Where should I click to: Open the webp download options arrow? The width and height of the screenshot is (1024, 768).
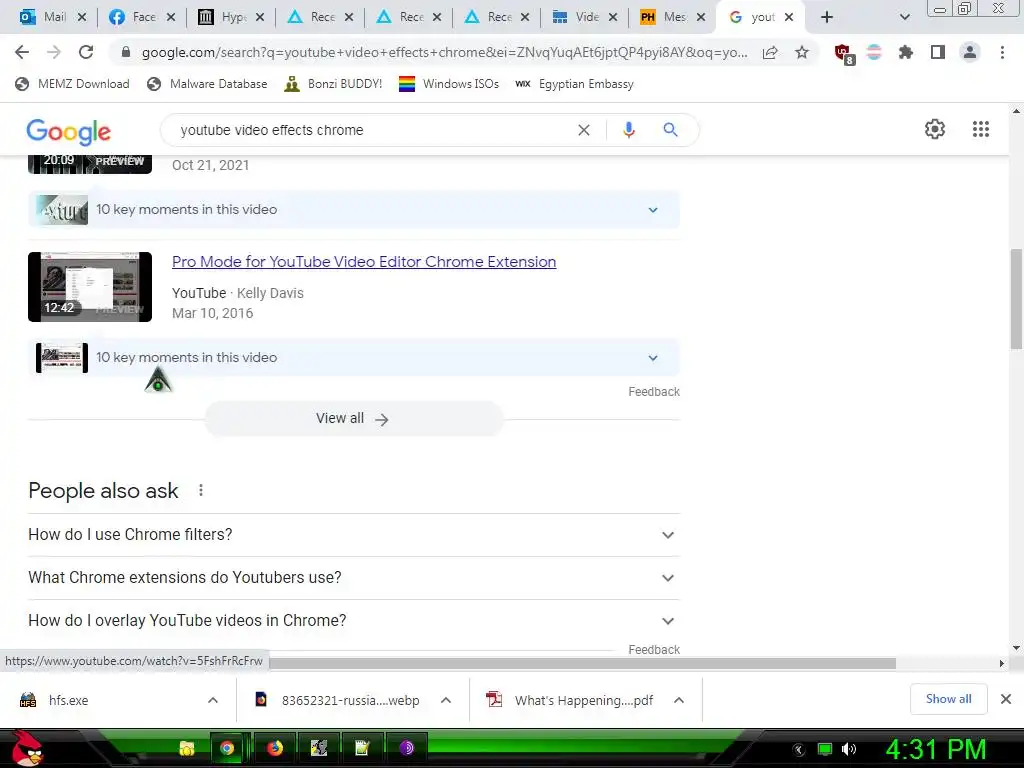[446, 700]
